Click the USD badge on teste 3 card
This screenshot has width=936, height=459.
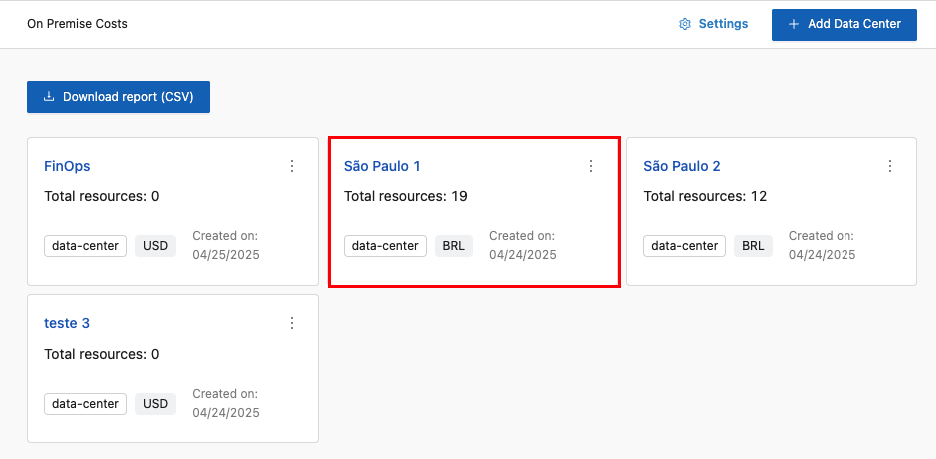155,404
